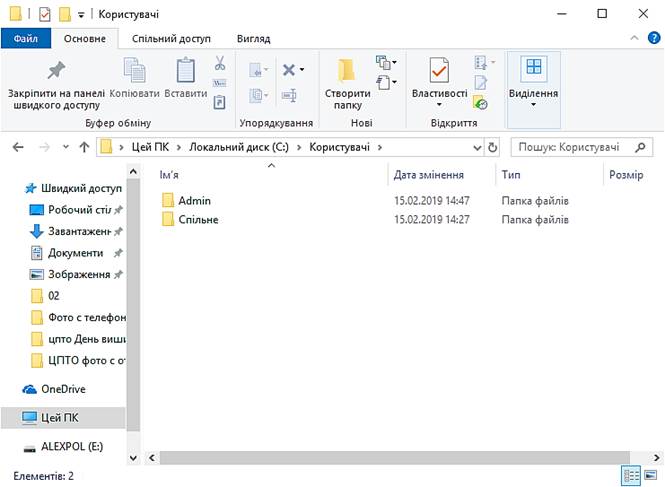This screenshot has width=665, height=487.
Task: Sort by the Тип column header
Action: (x=549, y=175)
